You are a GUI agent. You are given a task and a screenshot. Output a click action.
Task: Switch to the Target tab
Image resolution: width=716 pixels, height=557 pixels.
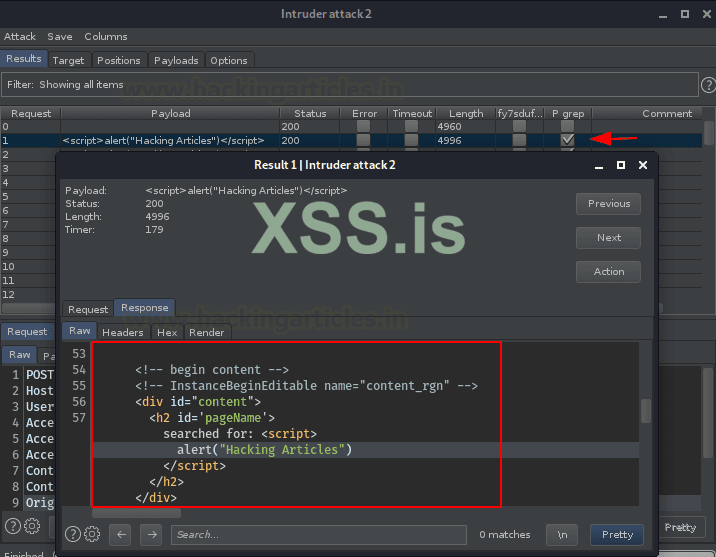(x=68, y=60)
